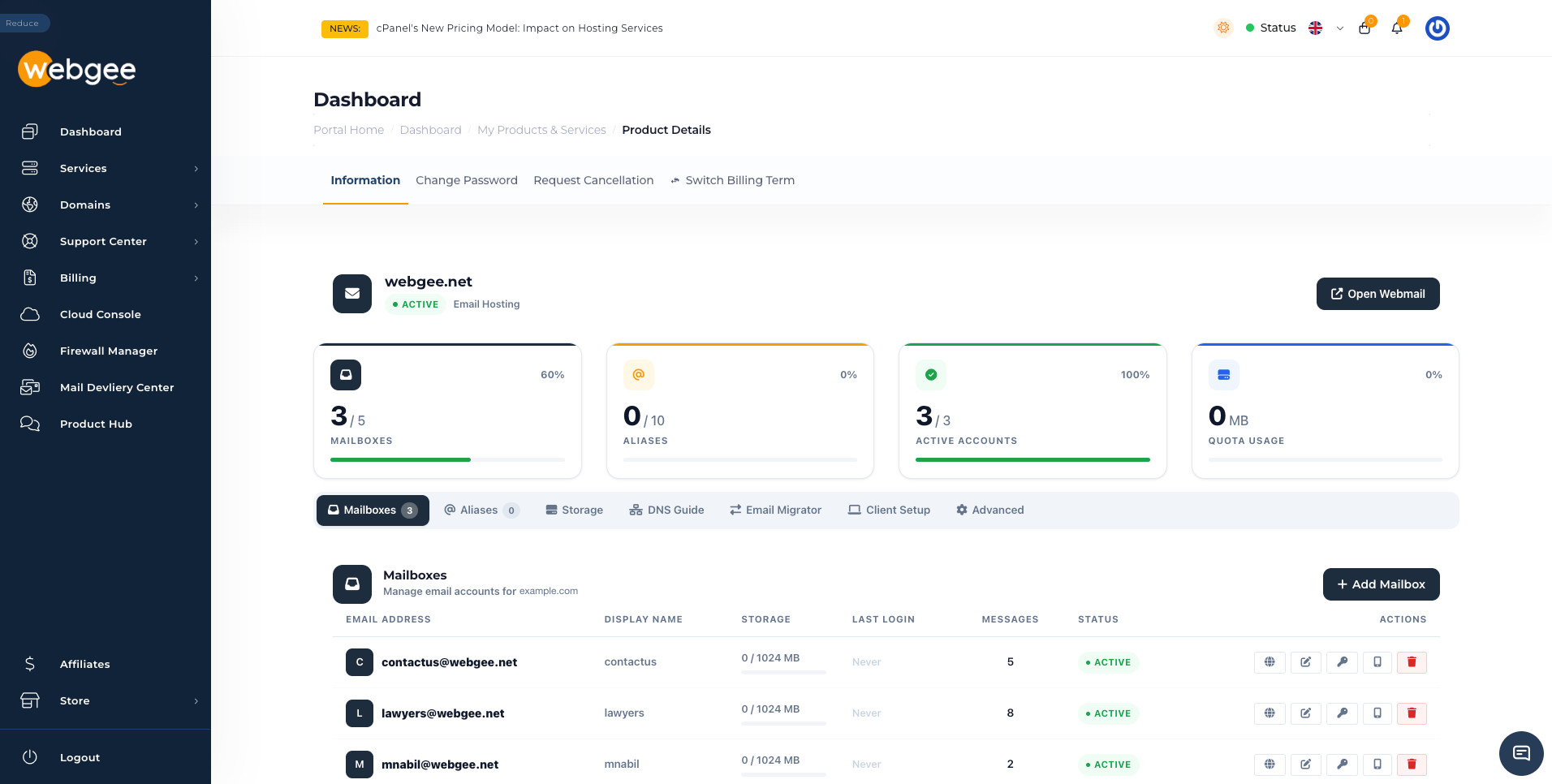
Task: Open Cloud Console from the sidebar
Action: tap(100, 314)
